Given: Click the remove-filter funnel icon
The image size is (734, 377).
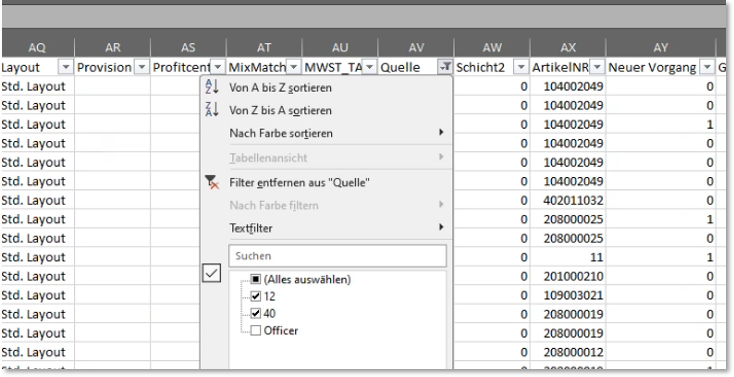Looking at the screenshot, I should tap(212, 182).
